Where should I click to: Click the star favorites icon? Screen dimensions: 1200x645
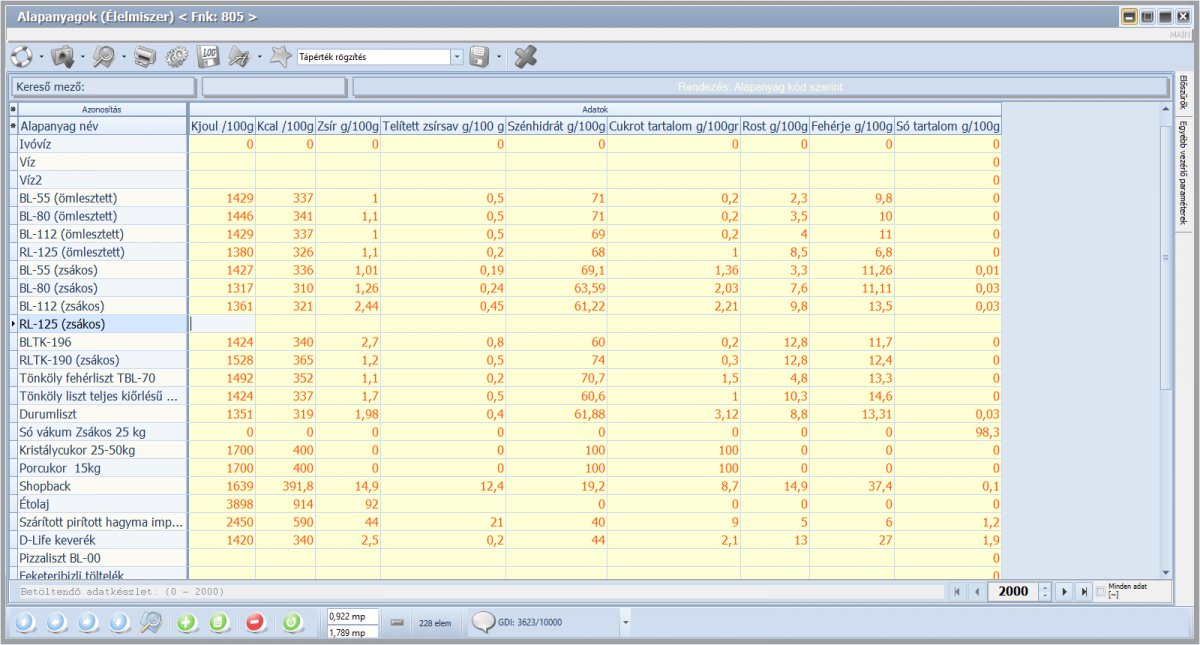pos(281,57)
